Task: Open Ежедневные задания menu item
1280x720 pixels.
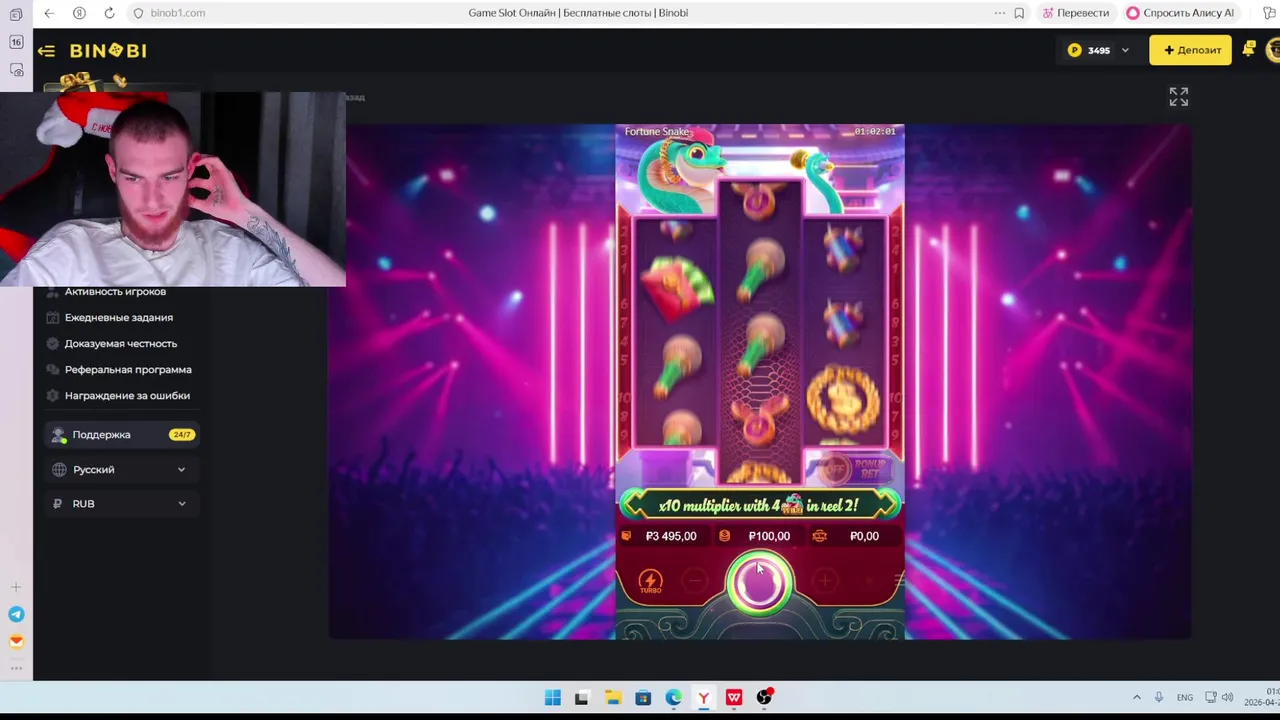Action: [118, 317]
